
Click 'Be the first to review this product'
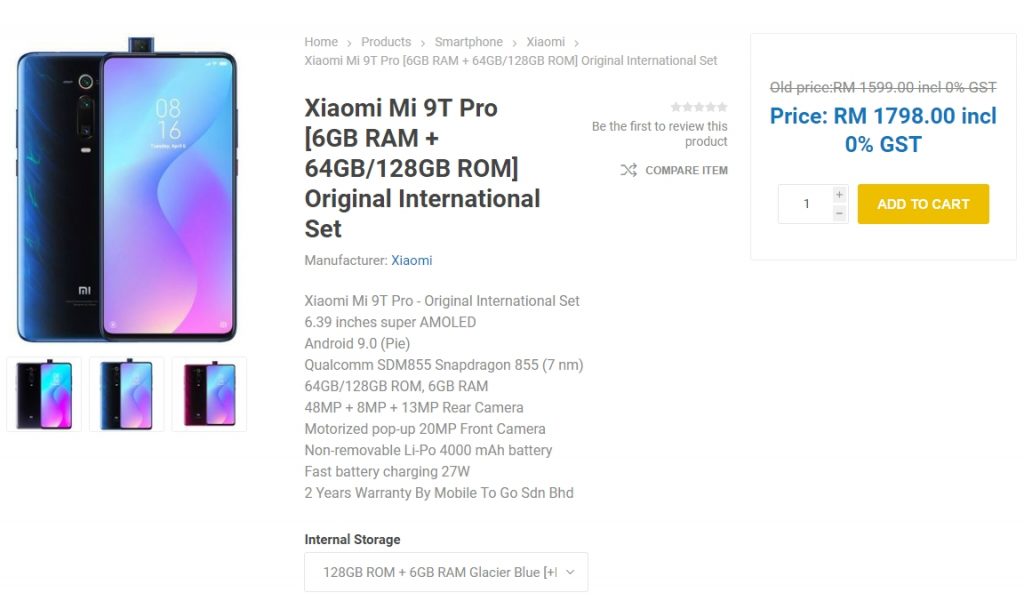click(660, 134)
